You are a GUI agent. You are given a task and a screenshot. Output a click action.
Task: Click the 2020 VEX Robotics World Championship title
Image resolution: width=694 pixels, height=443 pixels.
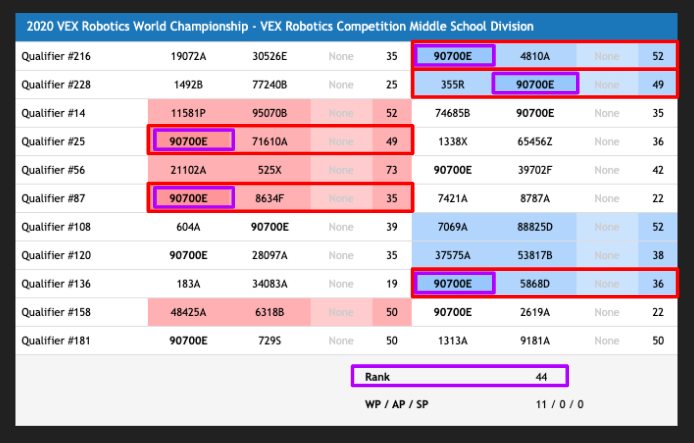280,27
